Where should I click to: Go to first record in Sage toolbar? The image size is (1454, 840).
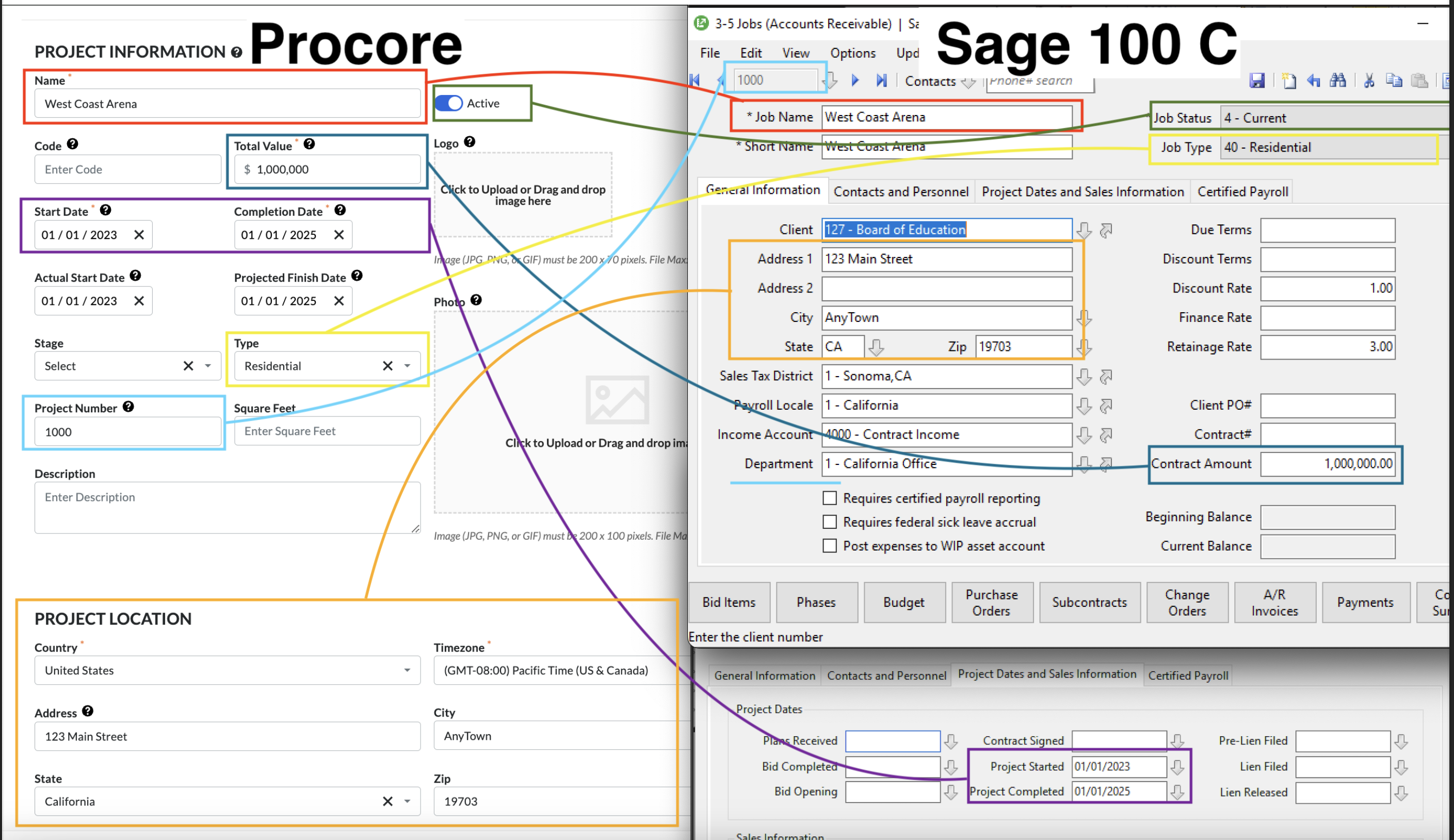695,80
